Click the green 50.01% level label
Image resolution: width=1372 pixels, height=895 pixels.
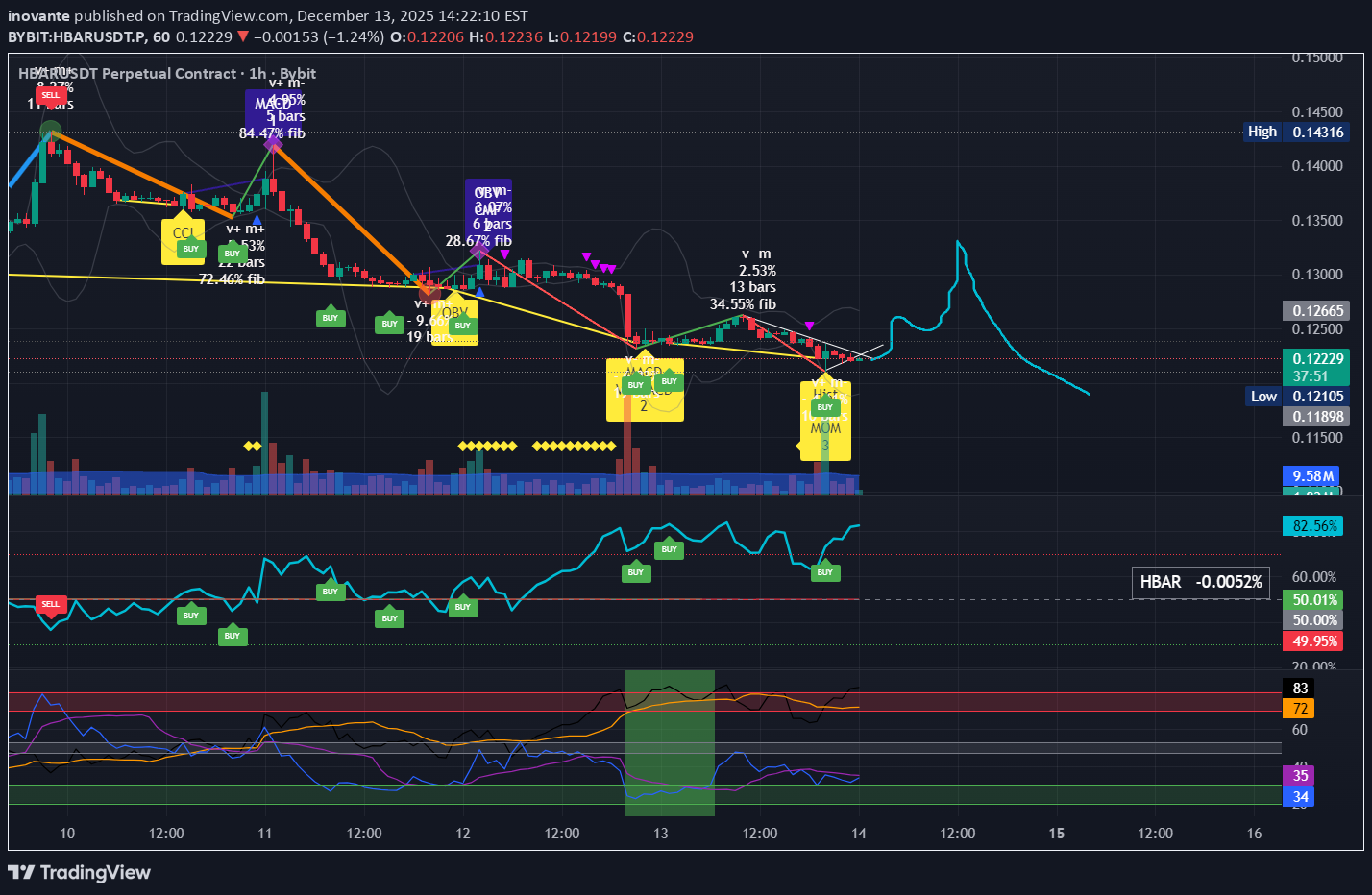pyautogui.click(x=1313, y=600)
